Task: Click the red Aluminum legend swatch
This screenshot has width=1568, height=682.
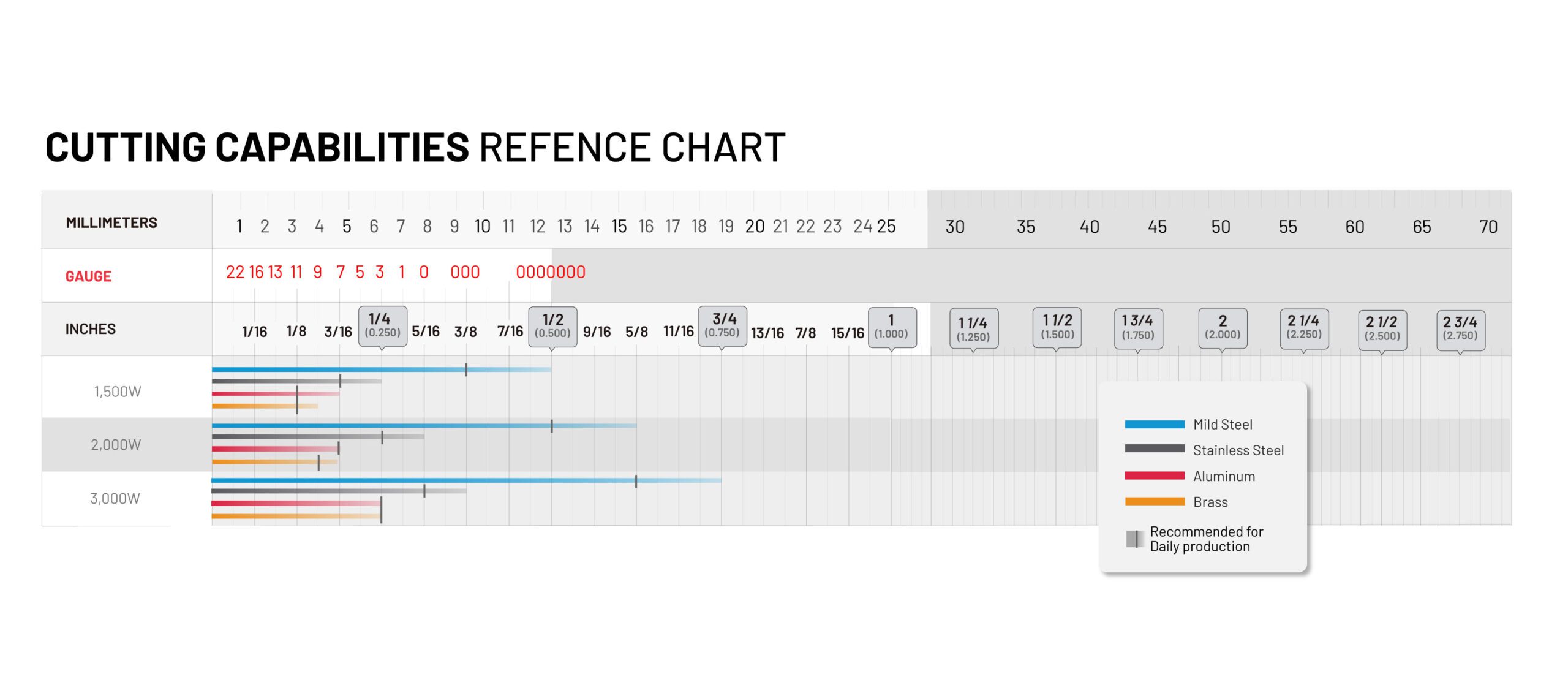Action: point(1155,476)
